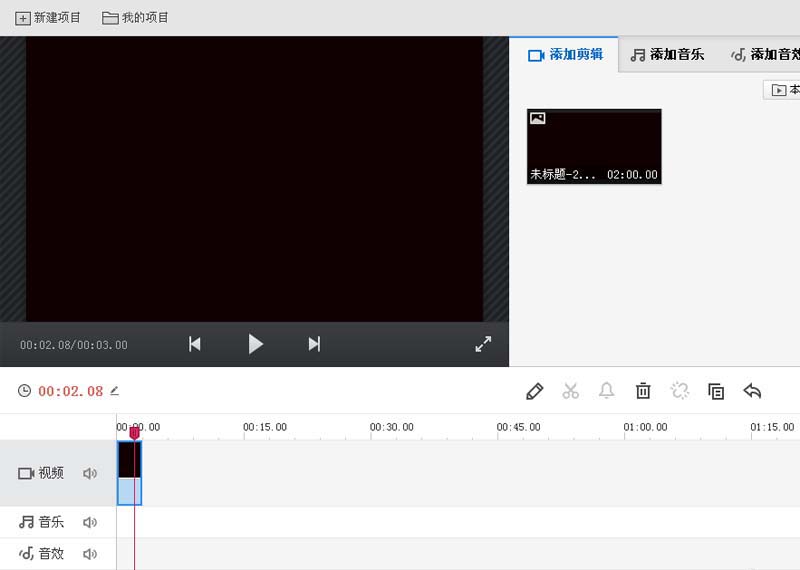Viewport: 800px width, 570px height.
Task: Click the bell icon in timeline toolbar
Action: pyautogui.click(x=606, y=391)
